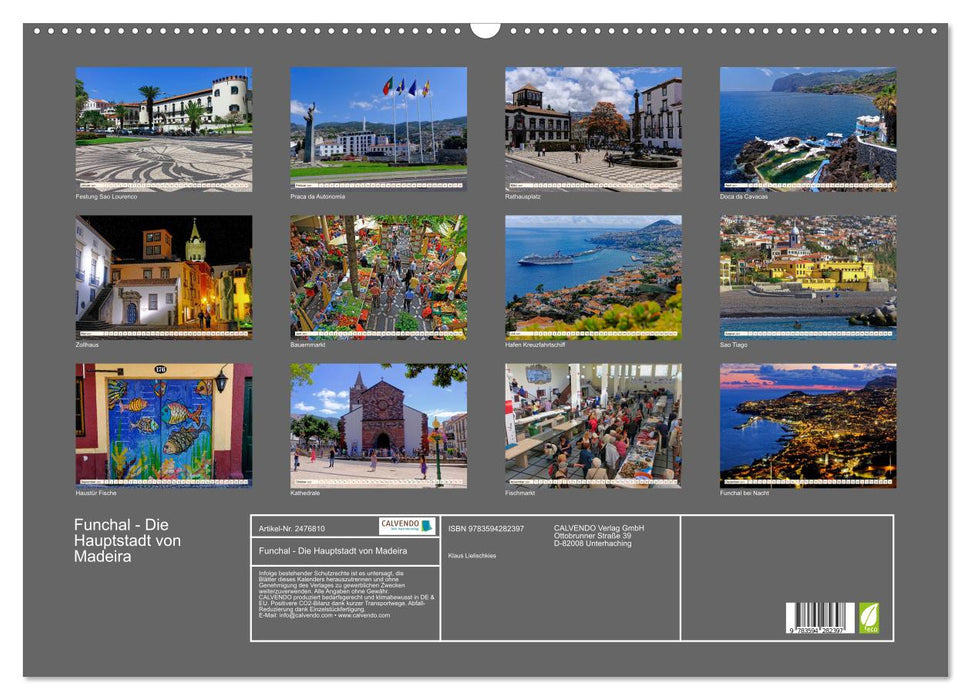Click the address 'Ottobrunner Straße 39'
The height and width of the screenshot is (700, 971).
(593, 536)
